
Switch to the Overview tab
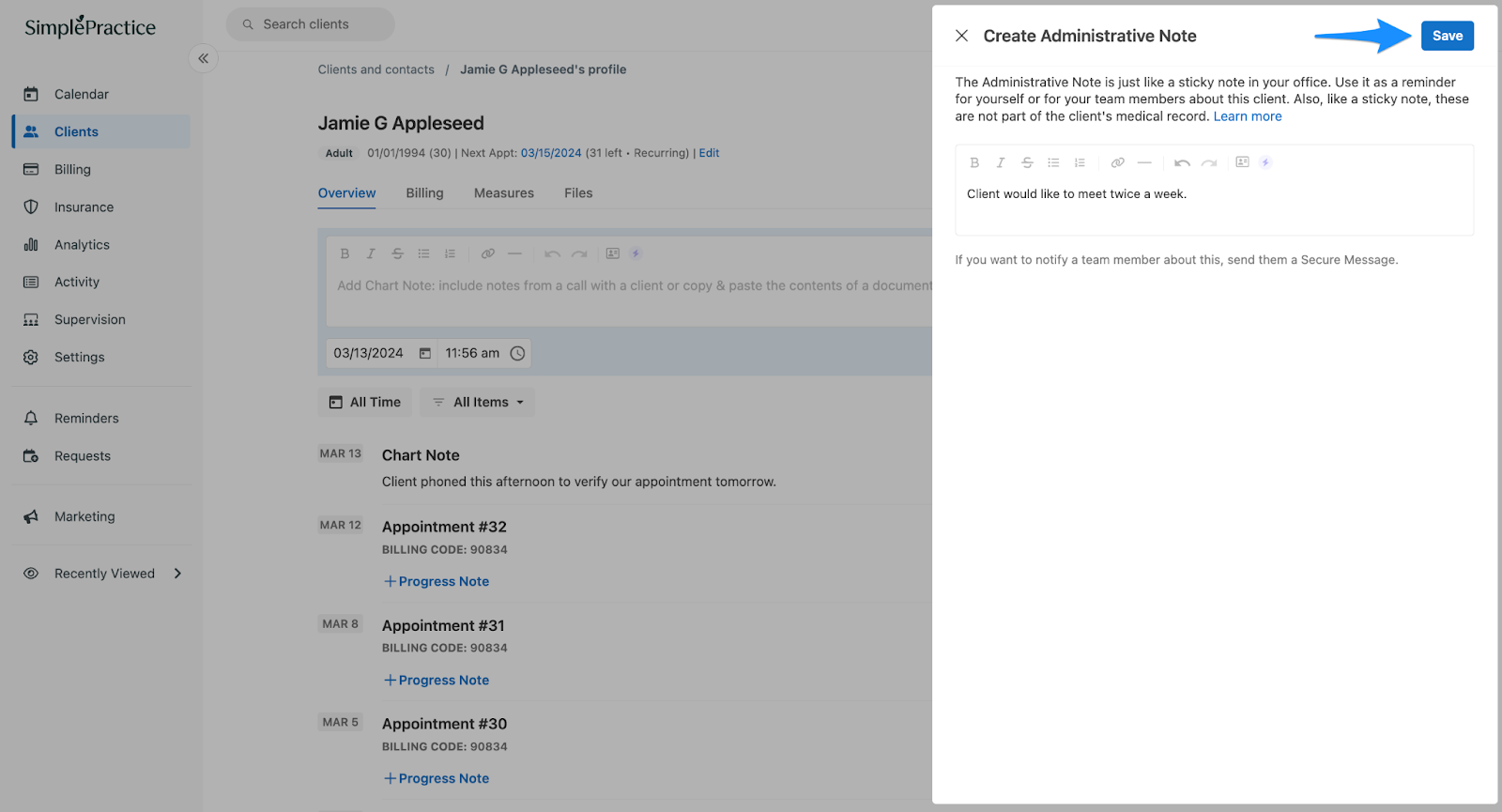click(346, 192)
